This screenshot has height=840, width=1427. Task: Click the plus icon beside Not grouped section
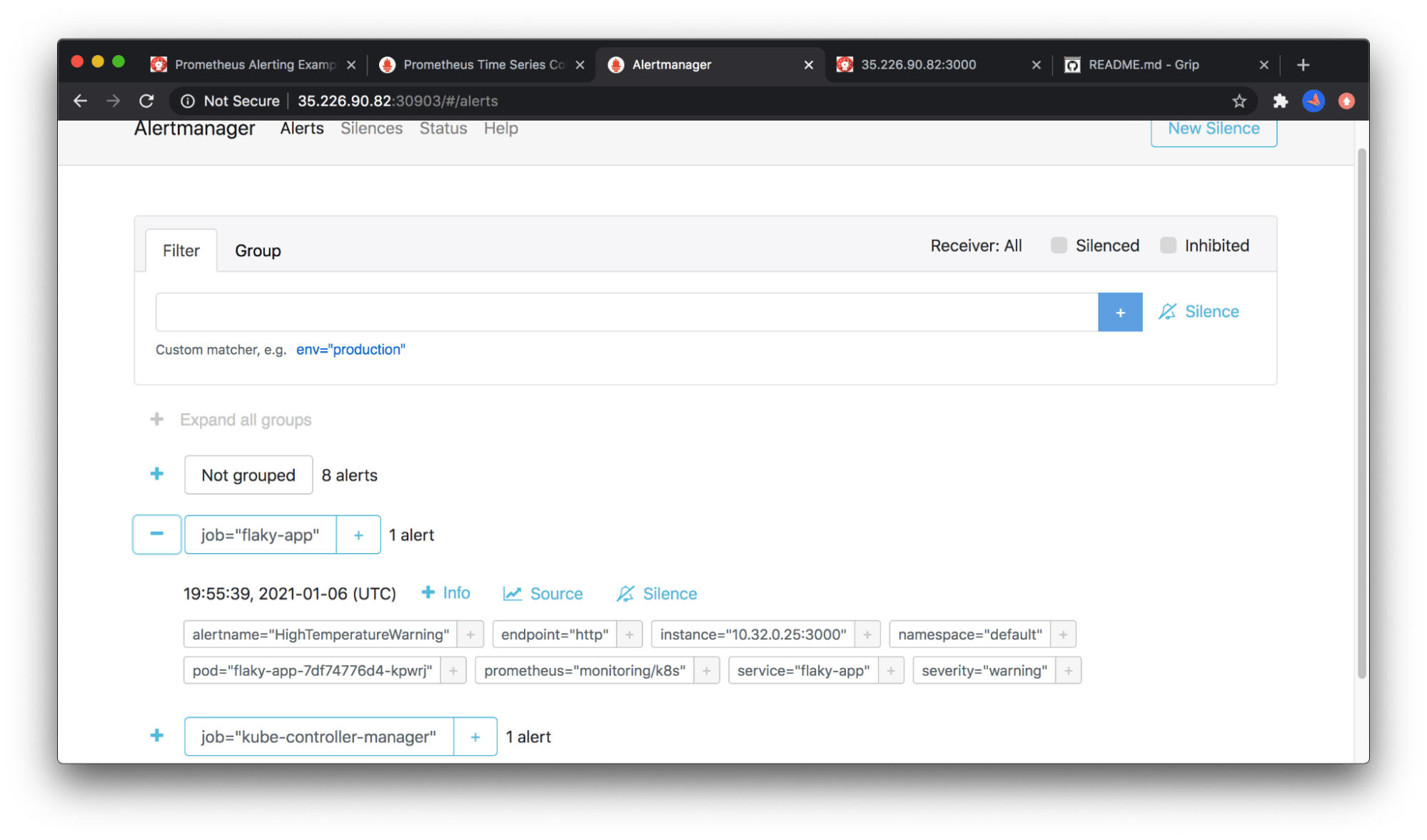pos(157,475)
